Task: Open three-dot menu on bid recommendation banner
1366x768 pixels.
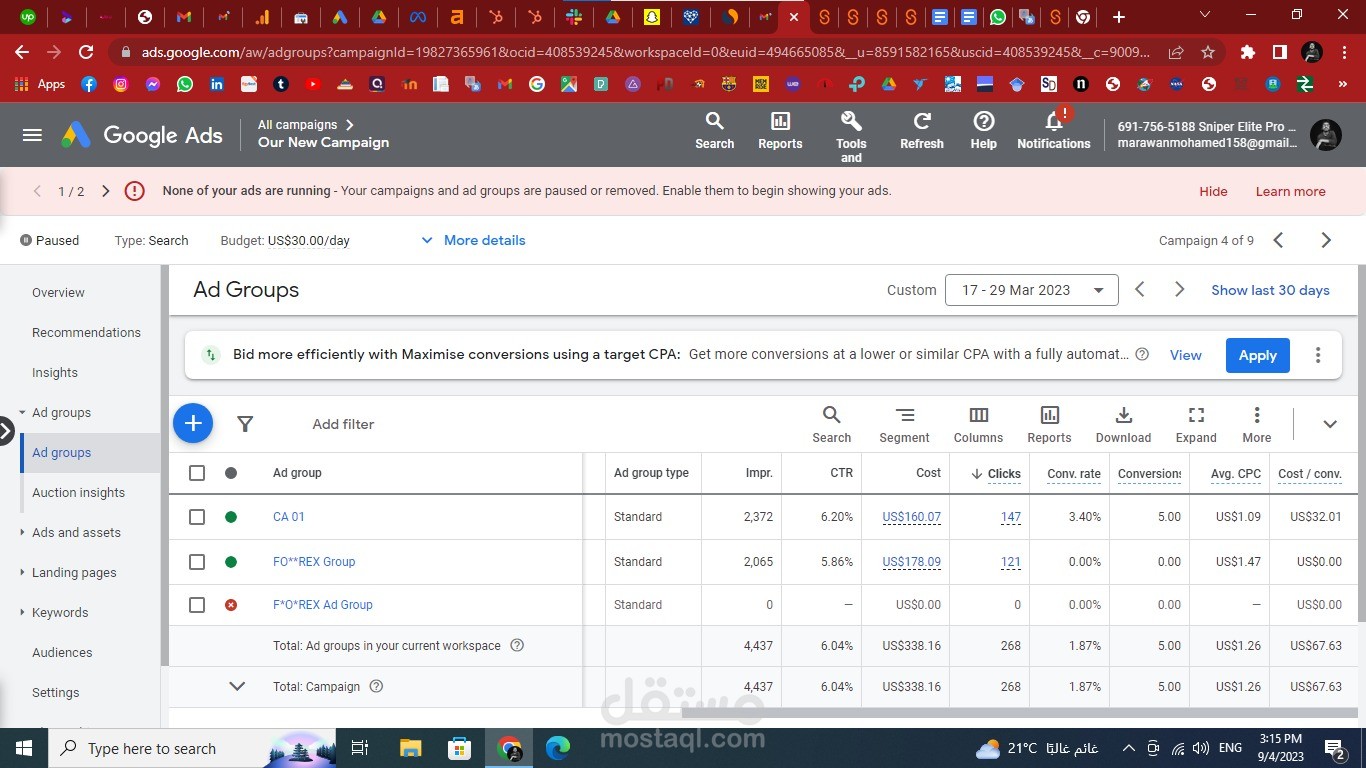Action: [1318, 355]
